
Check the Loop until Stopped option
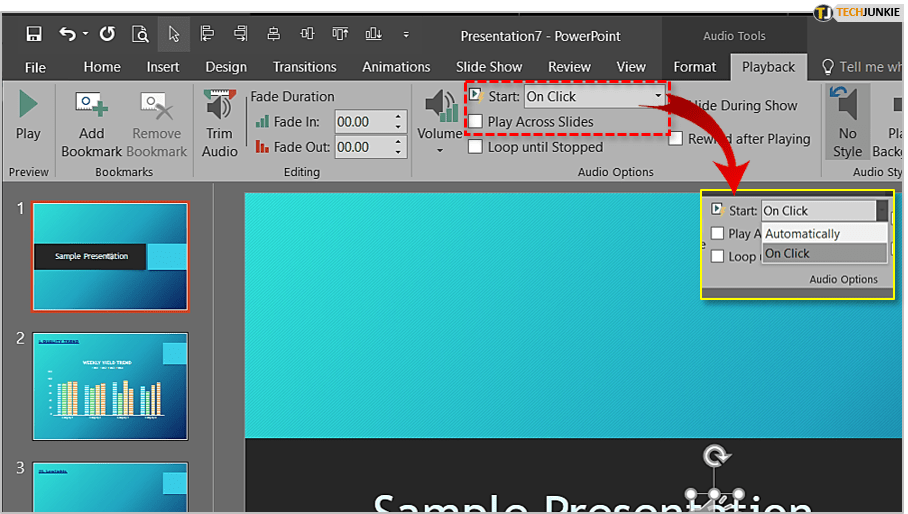[476, 147]
